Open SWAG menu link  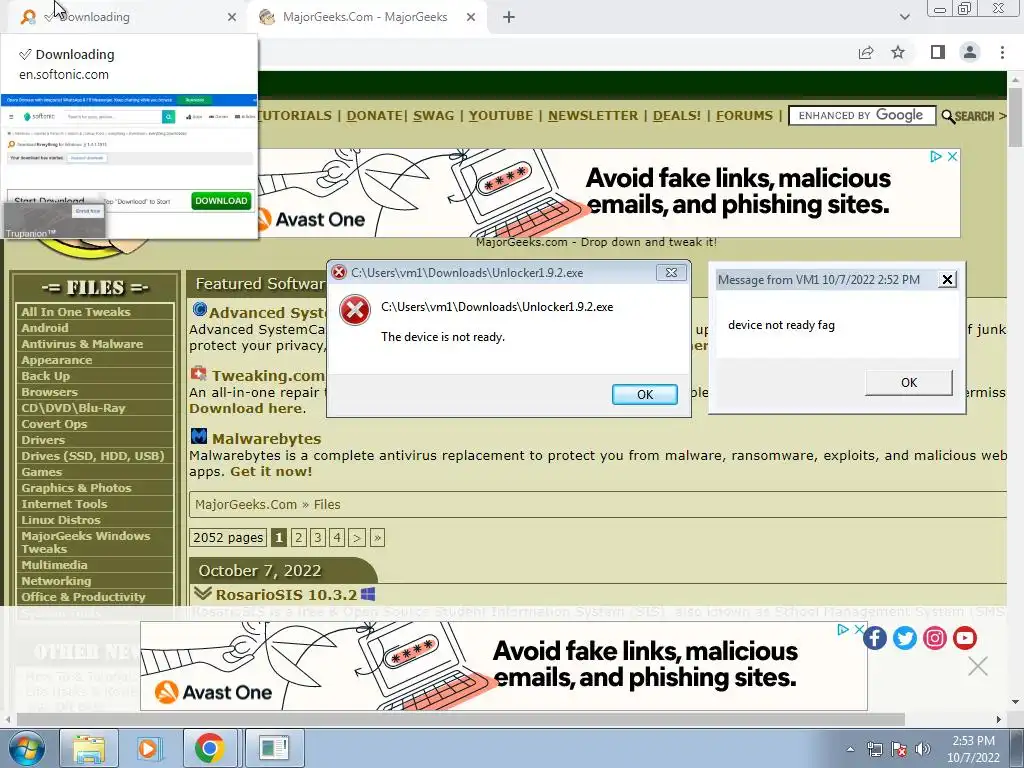(x=433, y=116)
